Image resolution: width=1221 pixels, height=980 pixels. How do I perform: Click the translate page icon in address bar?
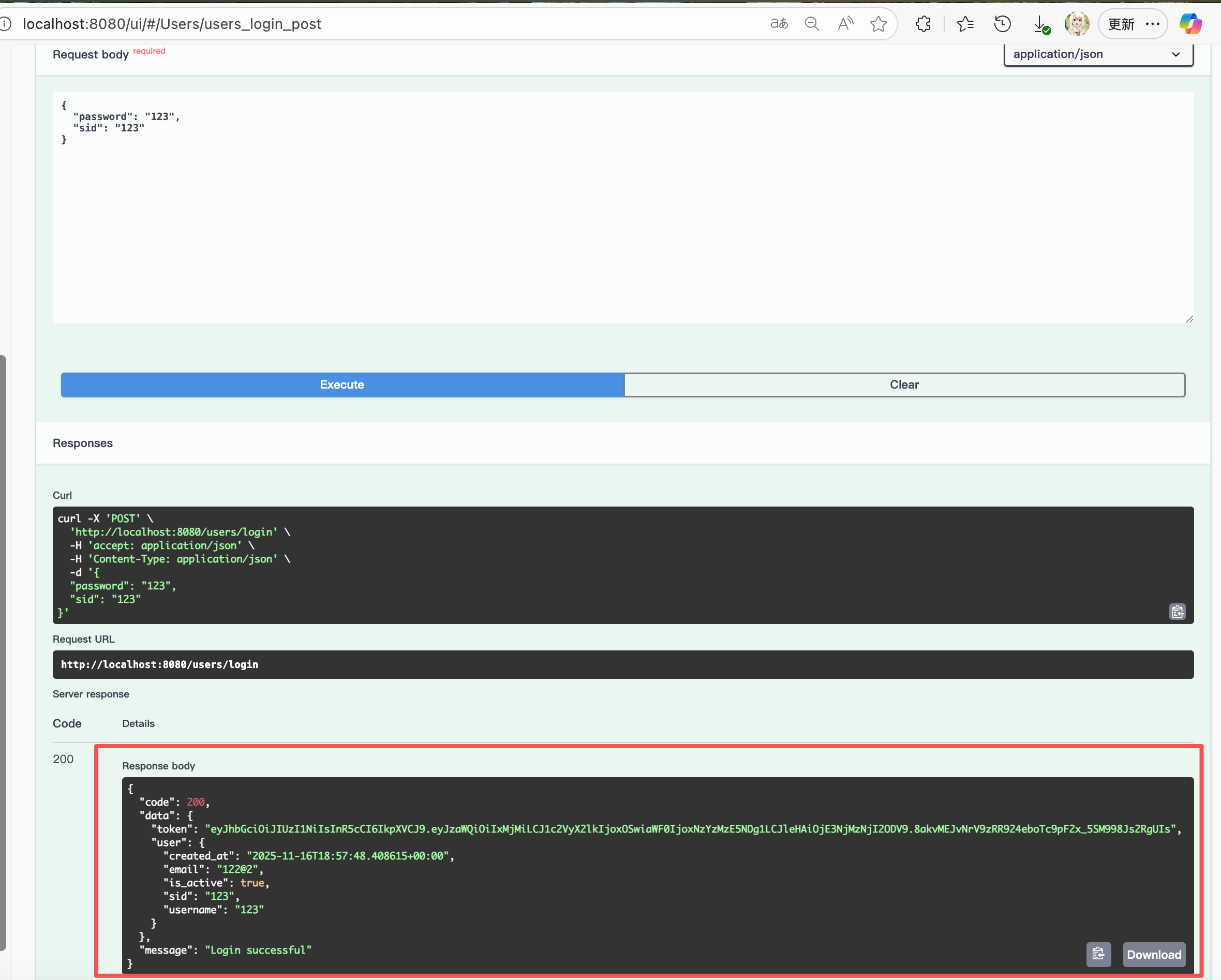[x=779, y=24]
